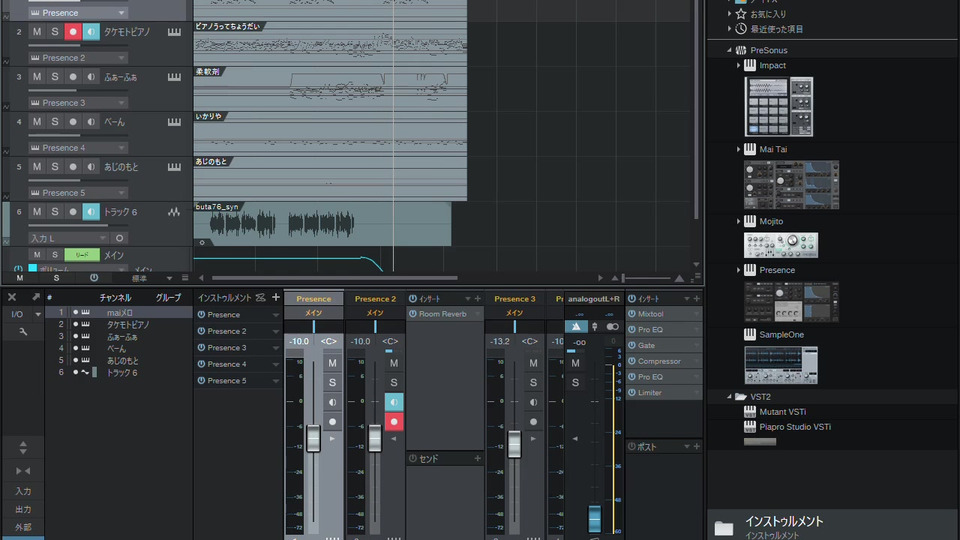Open Presence 3 instrument dropdown on track
Screen dimensions: 960x540
(x=78, y=103)
